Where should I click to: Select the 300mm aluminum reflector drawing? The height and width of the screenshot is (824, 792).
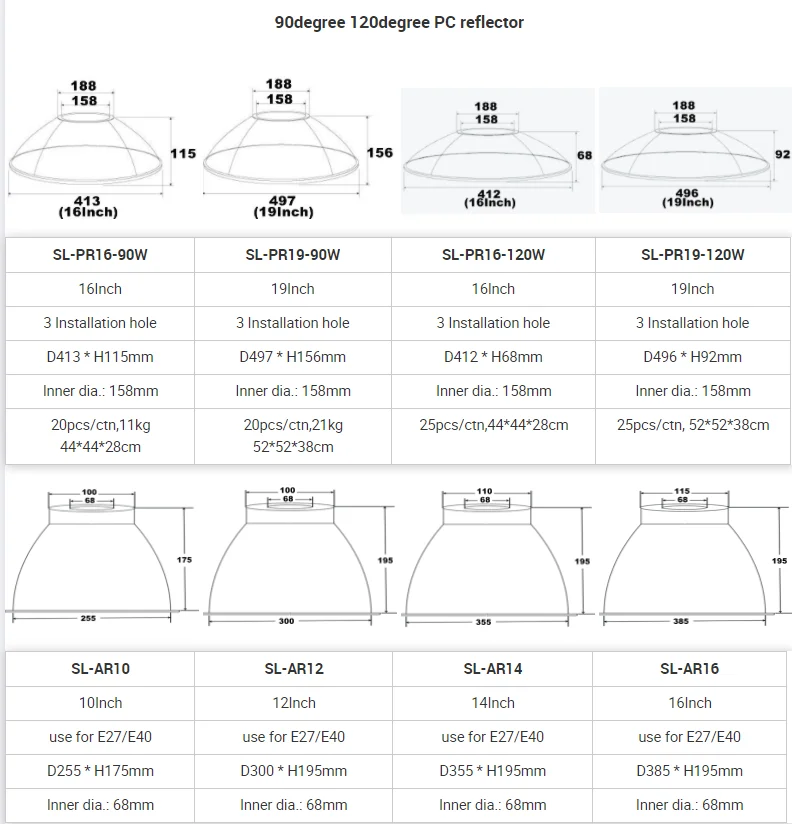click(x=299, y=556)
